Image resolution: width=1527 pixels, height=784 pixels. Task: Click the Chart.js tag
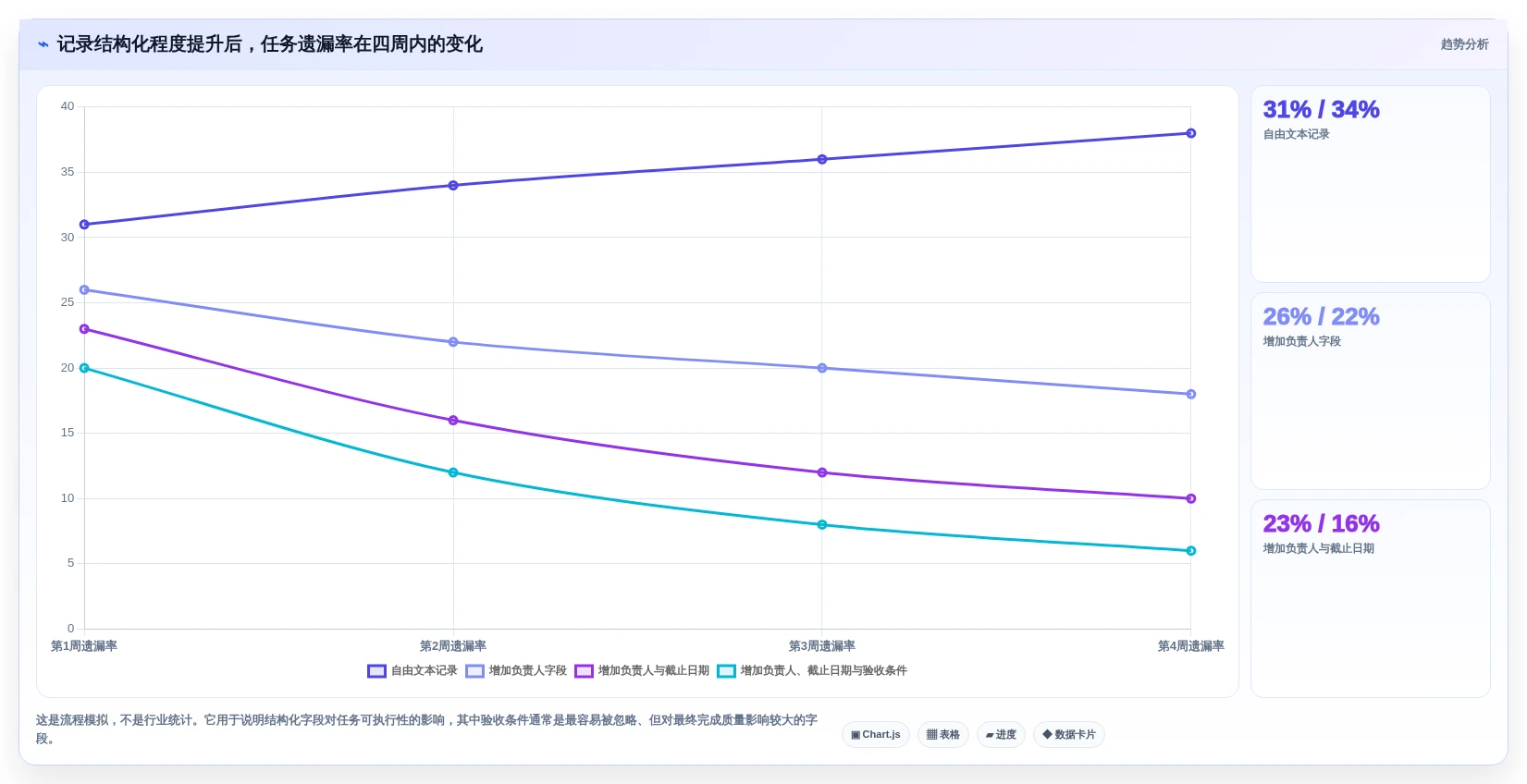point(876,735)
